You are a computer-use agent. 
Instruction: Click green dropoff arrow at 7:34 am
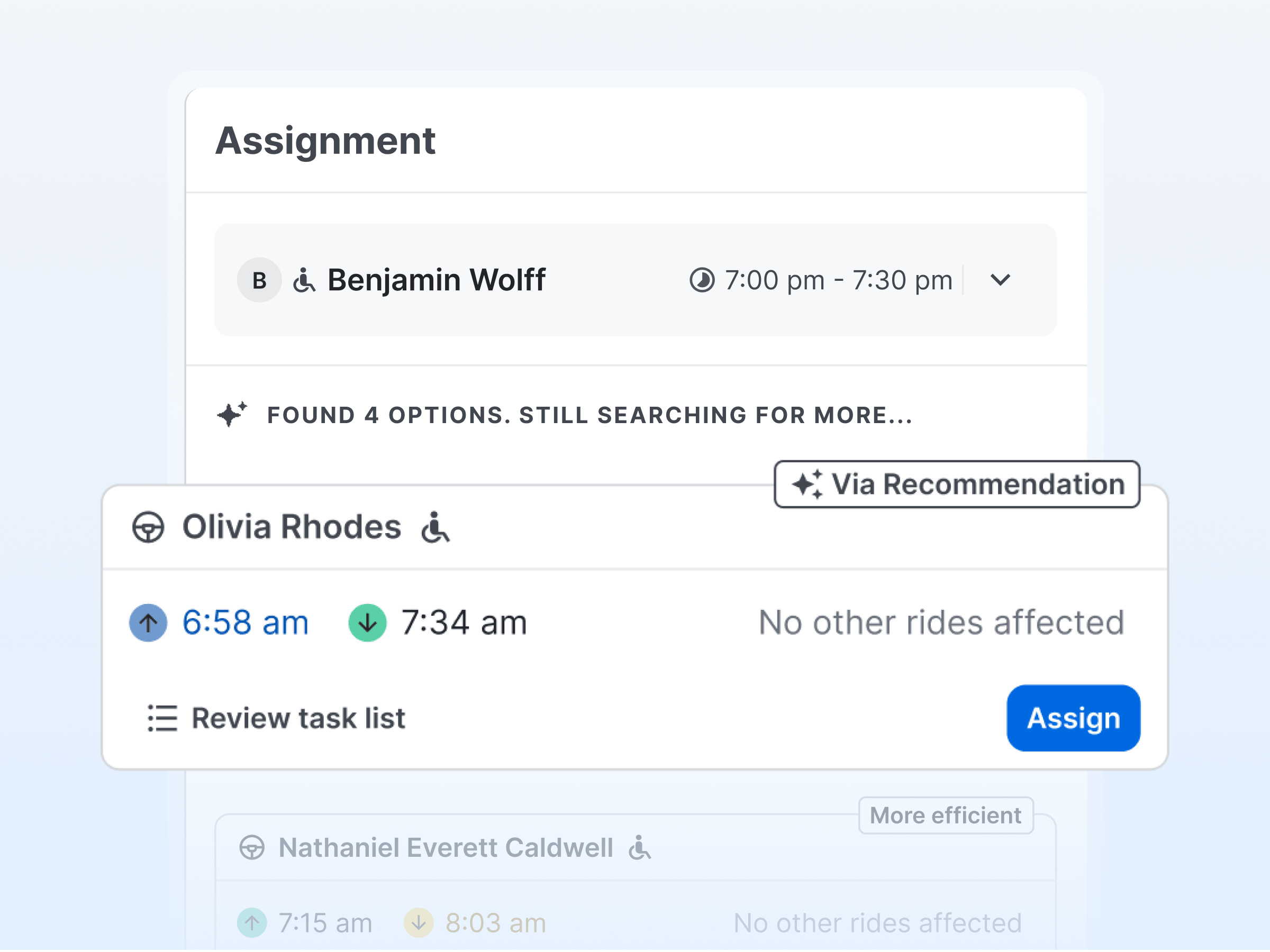[x=367, y=623]
